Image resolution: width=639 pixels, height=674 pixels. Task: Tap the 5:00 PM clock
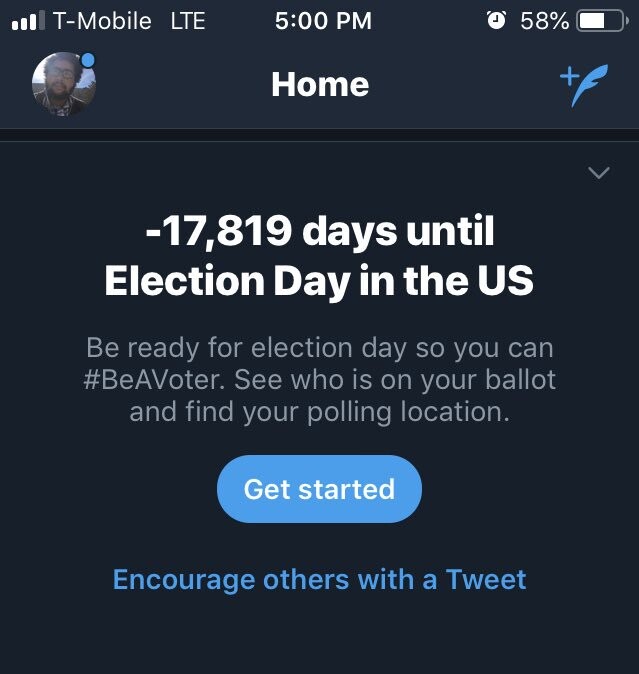coord(323,21)
